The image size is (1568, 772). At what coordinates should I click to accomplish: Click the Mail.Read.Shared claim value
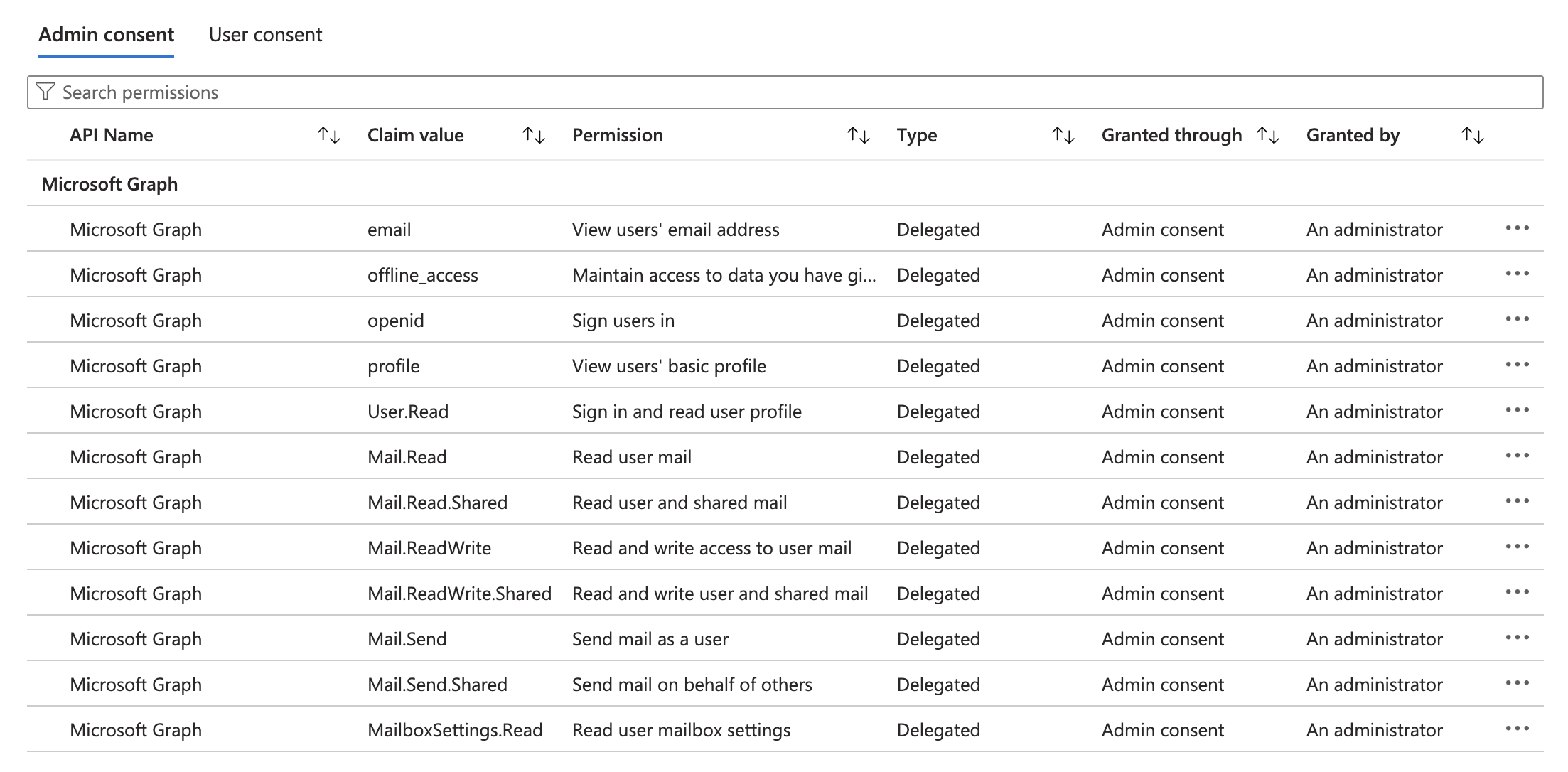point(438,503)
